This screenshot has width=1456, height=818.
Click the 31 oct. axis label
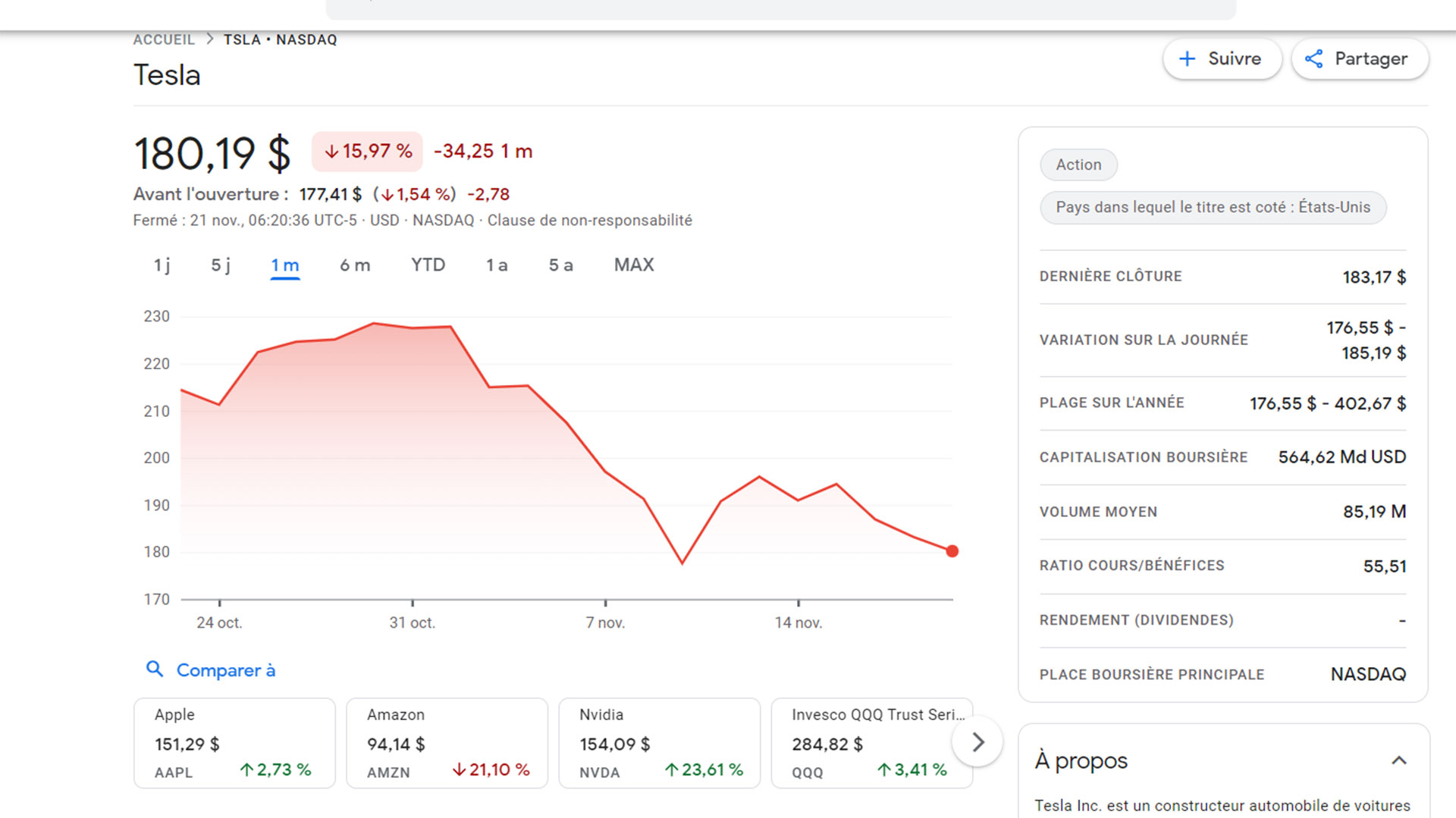click(x=412, y=622)
